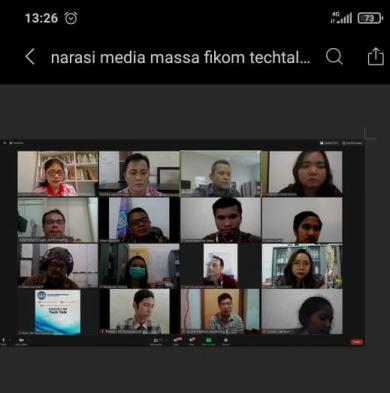The width and height of the screenshot is (390, 393).
Task: Open search with the magnifier icon
Action: (x=334, y=57)
